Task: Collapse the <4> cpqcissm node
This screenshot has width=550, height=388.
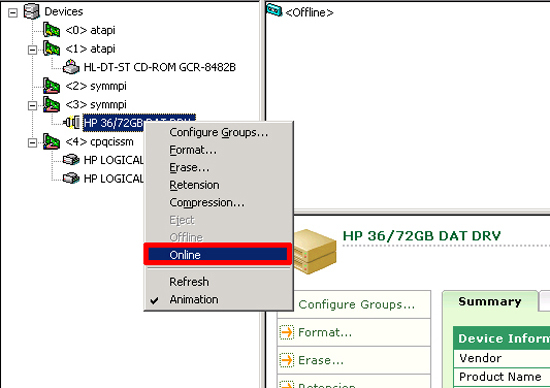Action: (32, 143)
